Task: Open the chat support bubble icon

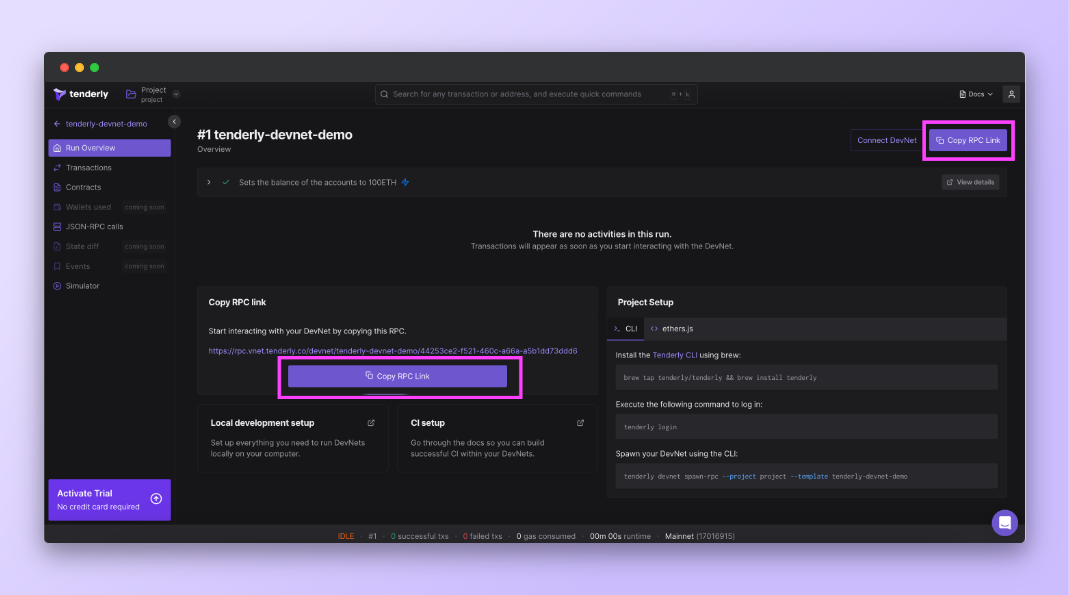Action: click(1004, 522)
